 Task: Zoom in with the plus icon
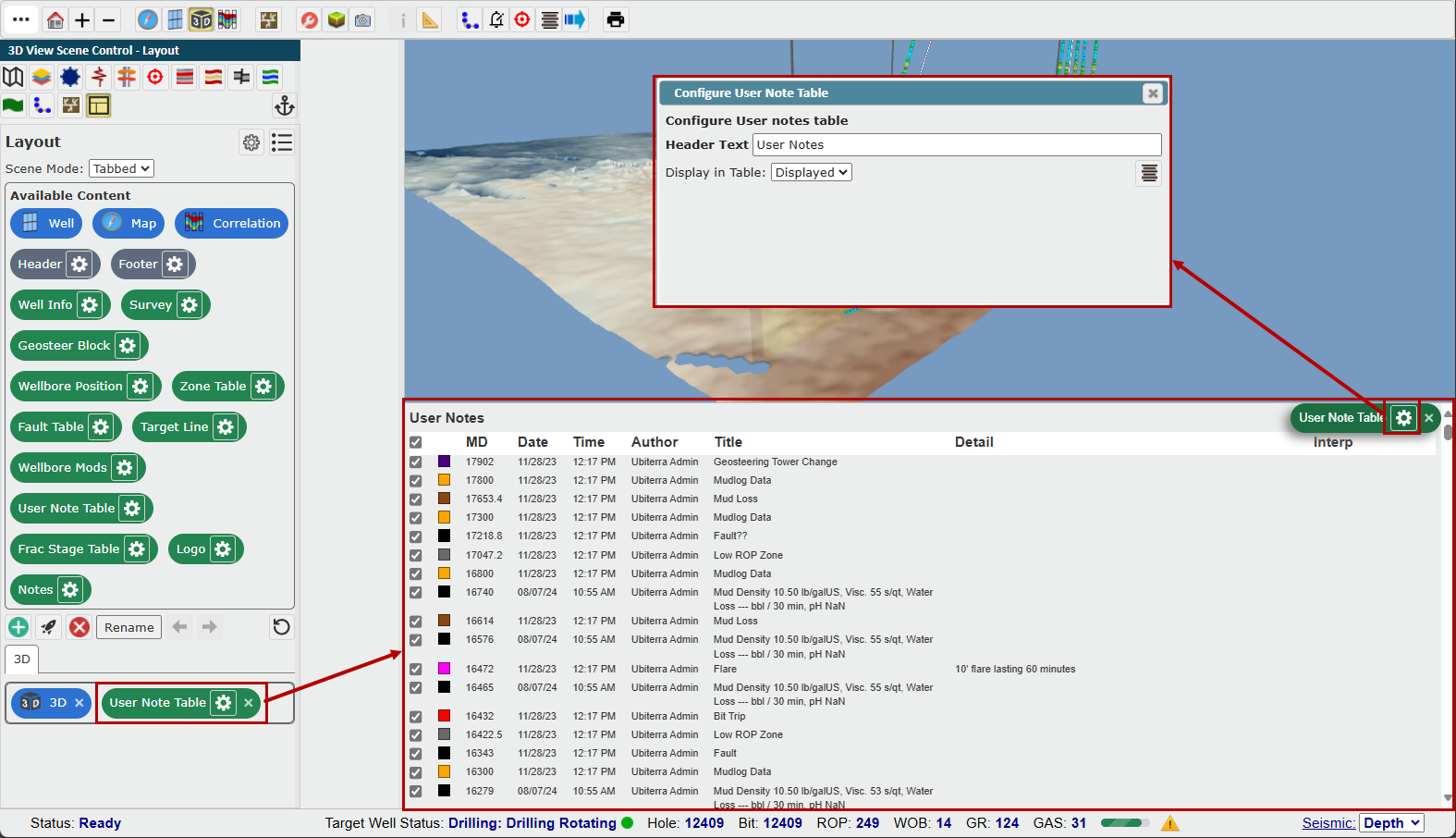(82, 19)
